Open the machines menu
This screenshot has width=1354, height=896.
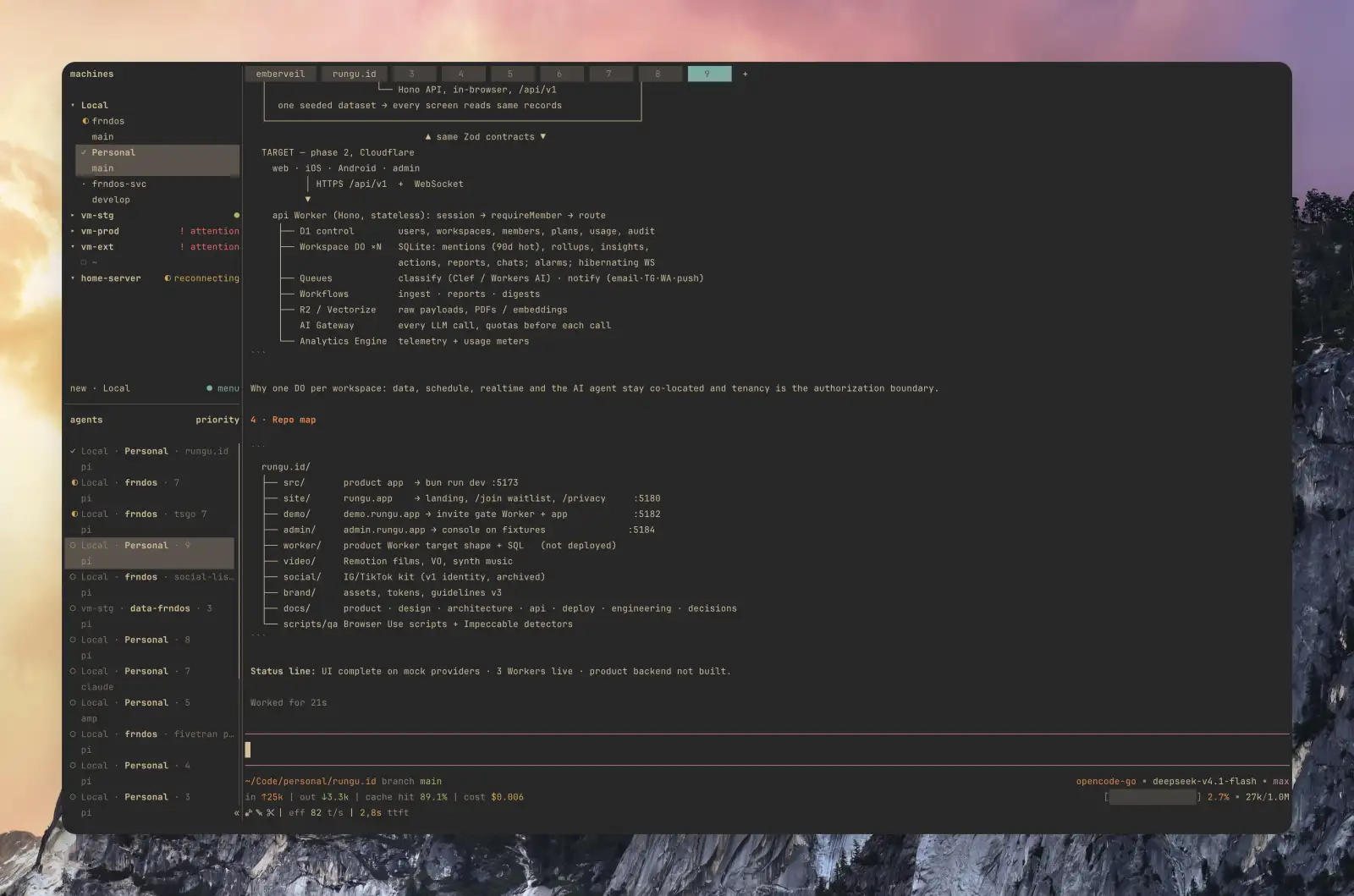tap(223, 388)
